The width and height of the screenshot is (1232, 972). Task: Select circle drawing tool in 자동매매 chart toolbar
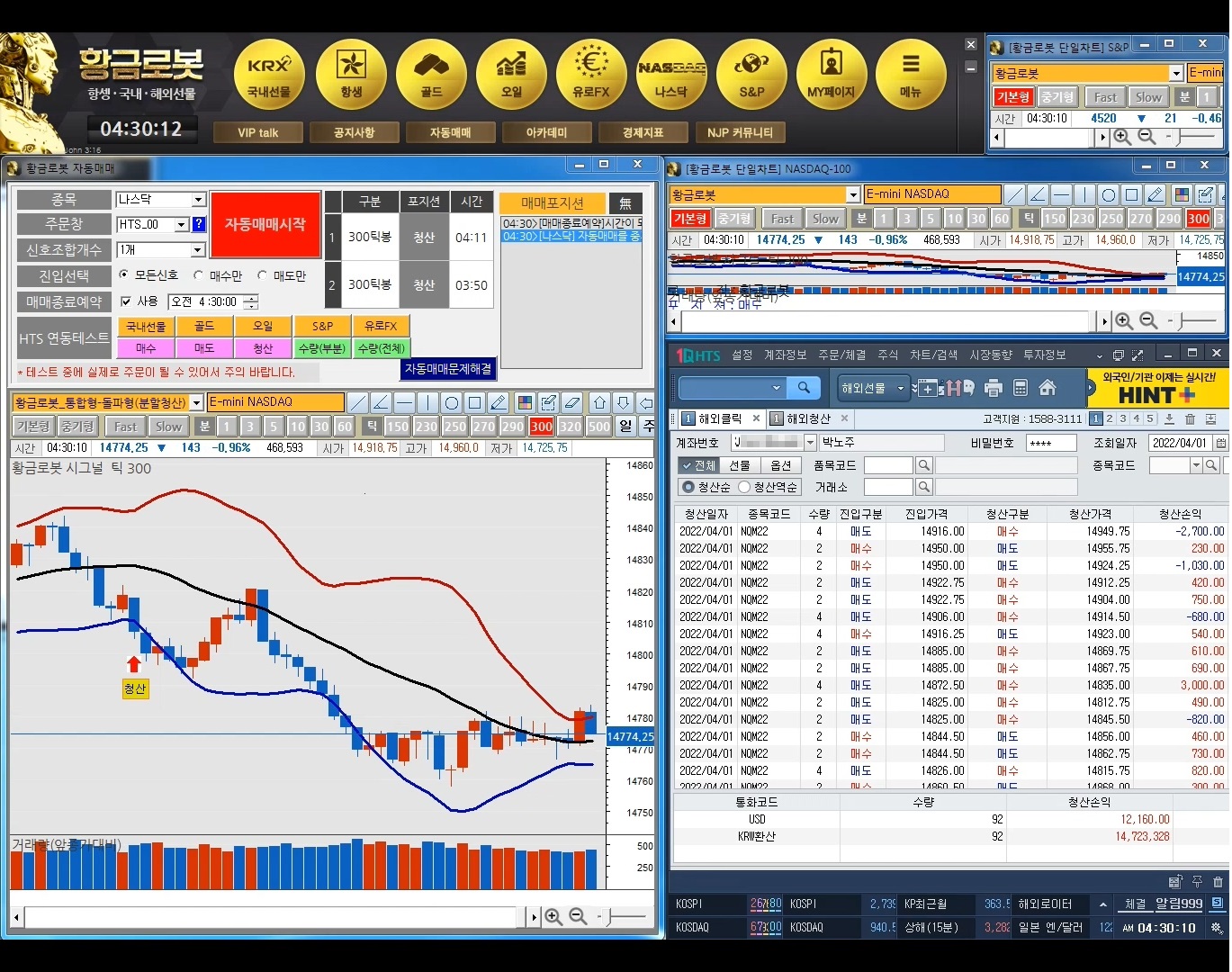click(x=452, y=402)
